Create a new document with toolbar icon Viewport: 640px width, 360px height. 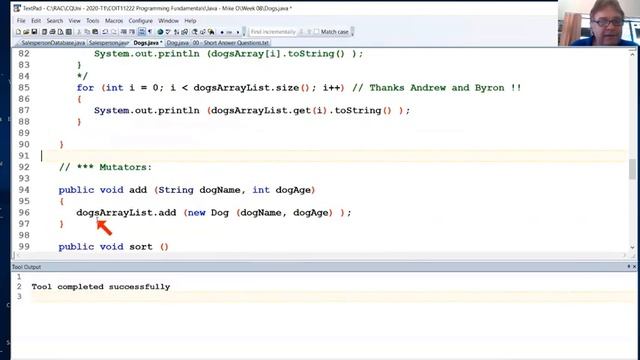click(18, 32)
